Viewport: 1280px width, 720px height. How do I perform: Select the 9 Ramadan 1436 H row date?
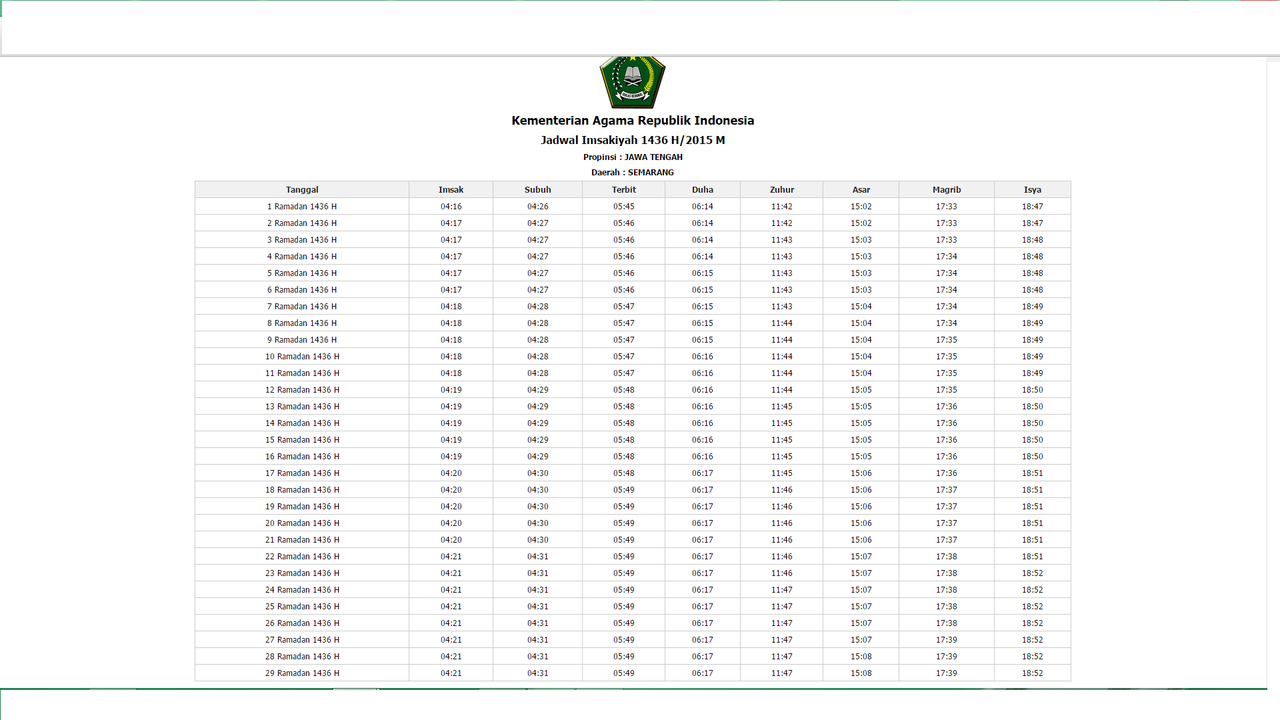click(302, 340)
